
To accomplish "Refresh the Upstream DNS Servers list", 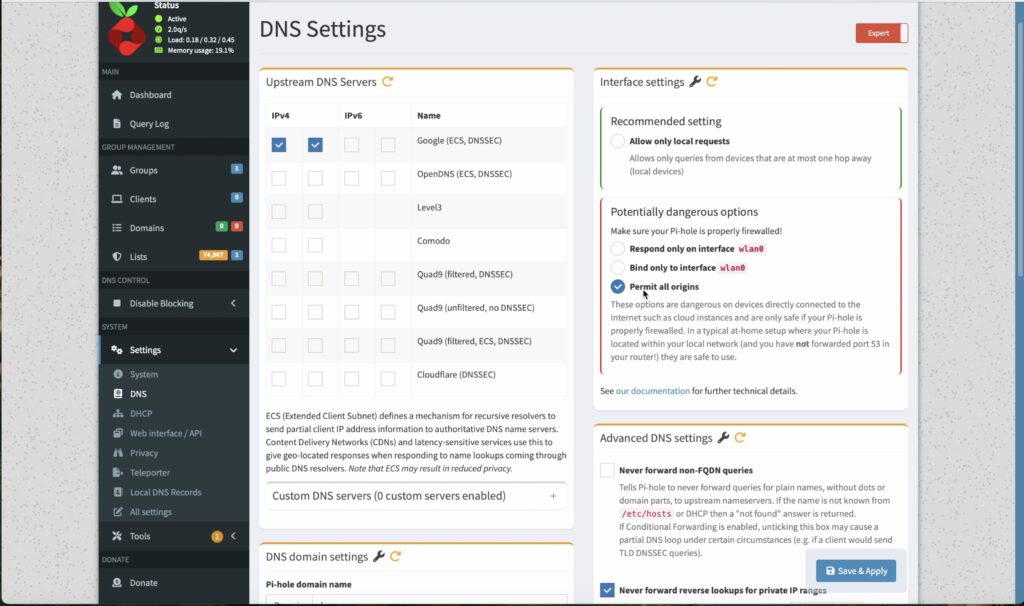I will pos(389,83).
